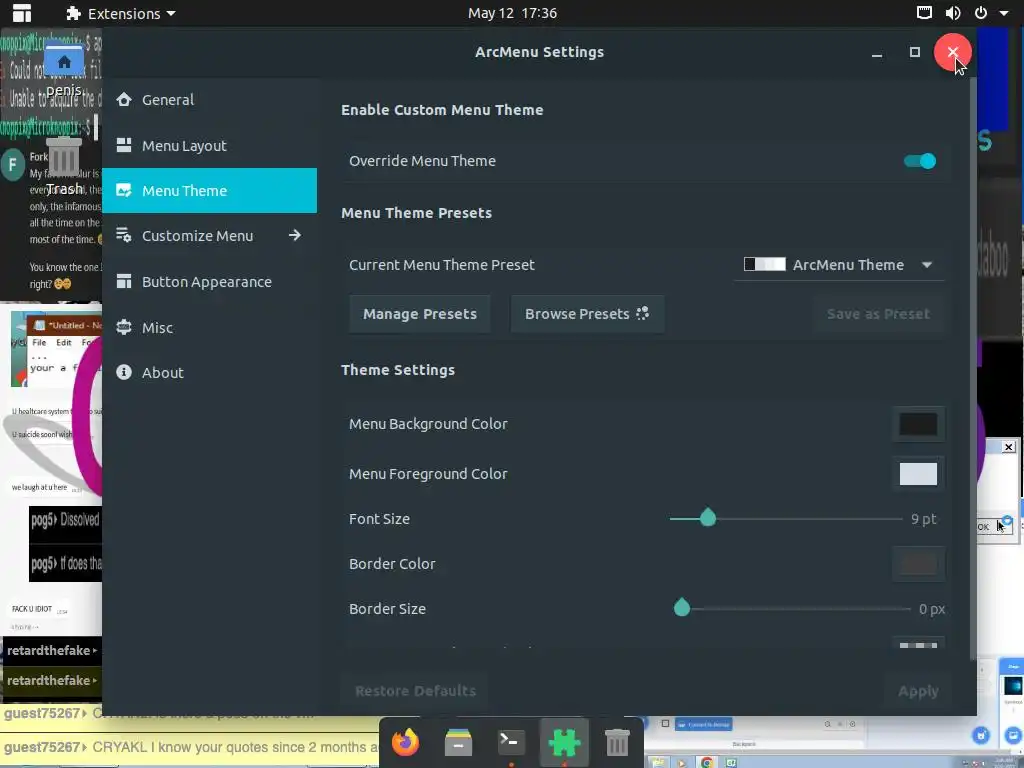Click the Apply button
This screenshot has width=1024, height=768.
pyautogui.click(x=918, y=691)
